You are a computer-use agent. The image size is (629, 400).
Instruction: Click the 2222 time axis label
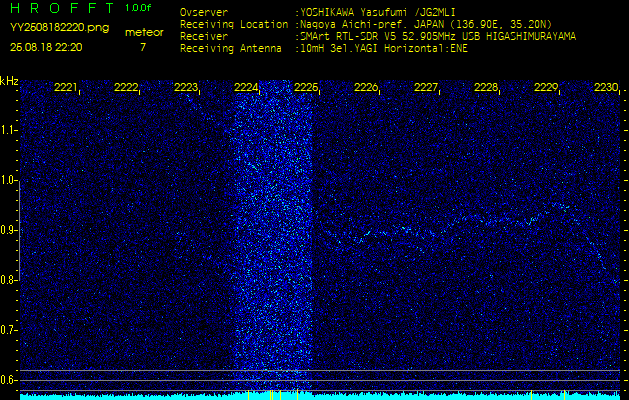126,87
